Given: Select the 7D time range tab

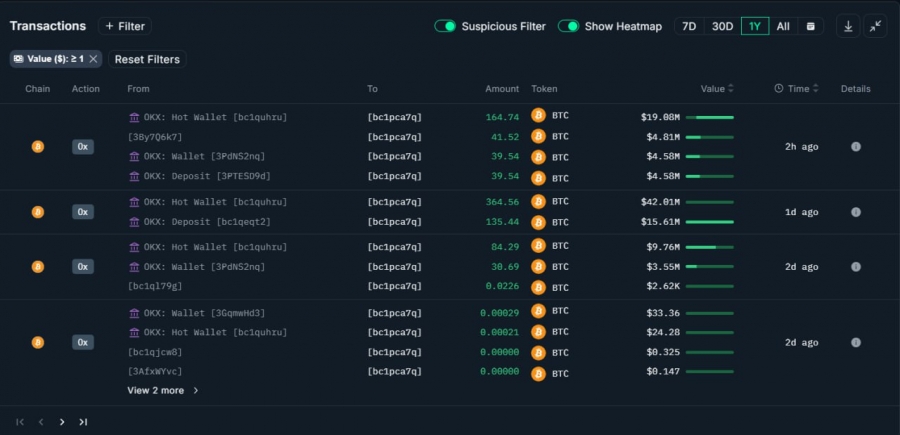Looking at the screenshot, I should [x=689, y=26].
